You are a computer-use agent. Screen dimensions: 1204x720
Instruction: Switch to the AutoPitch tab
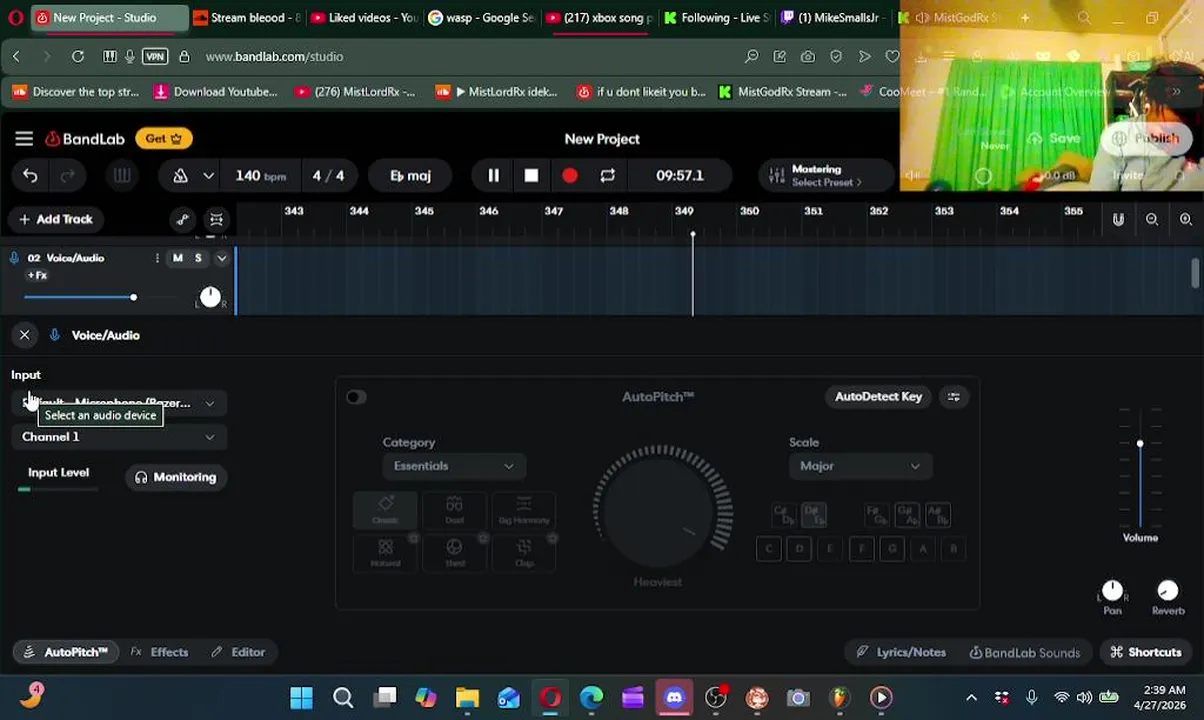[65, 652]
